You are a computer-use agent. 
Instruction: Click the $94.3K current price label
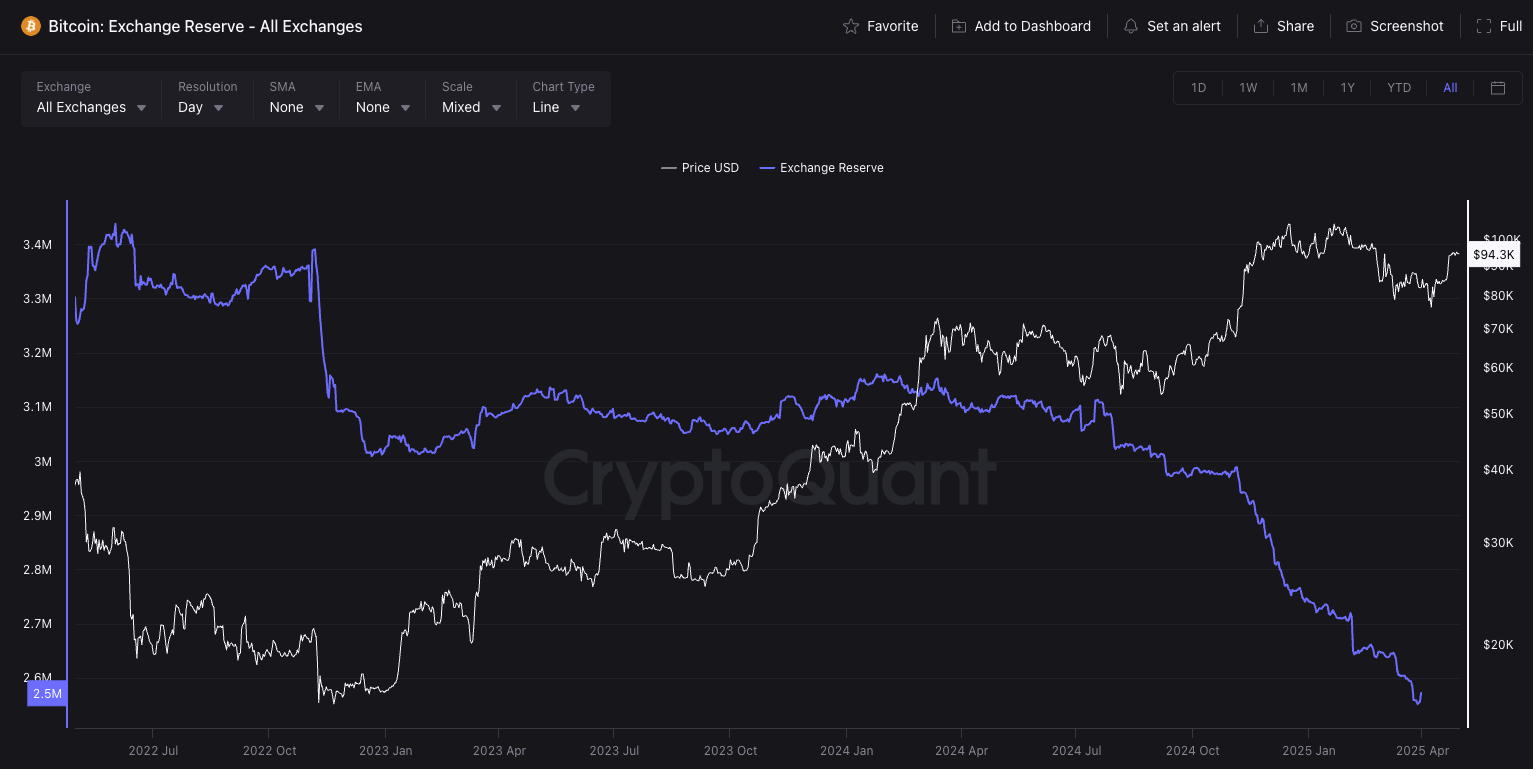[1493, 255]
